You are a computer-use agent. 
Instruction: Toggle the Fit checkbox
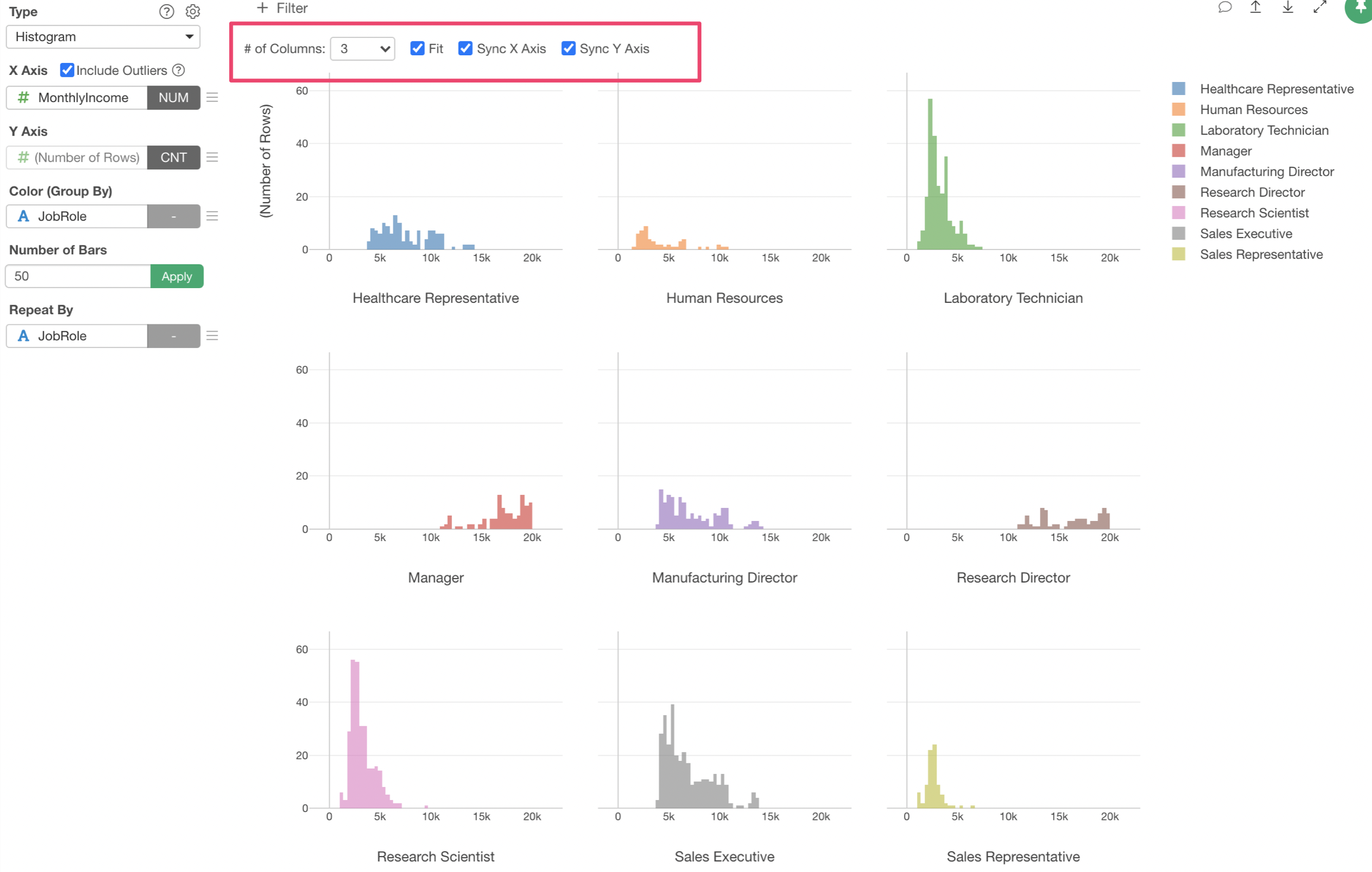[418, 49]
